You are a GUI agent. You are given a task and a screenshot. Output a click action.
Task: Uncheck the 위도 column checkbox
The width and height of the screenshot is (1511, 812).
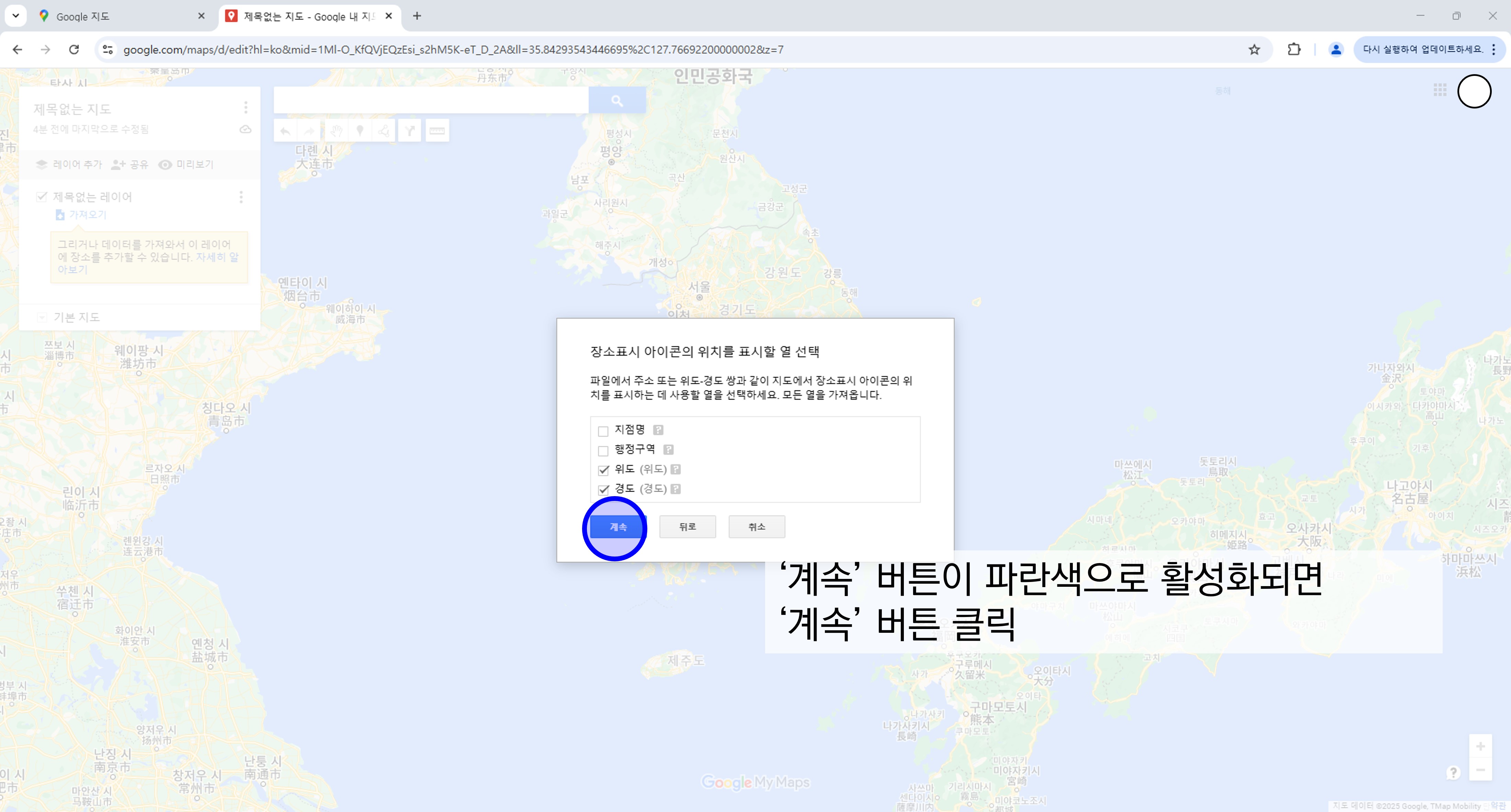(603, 470)
